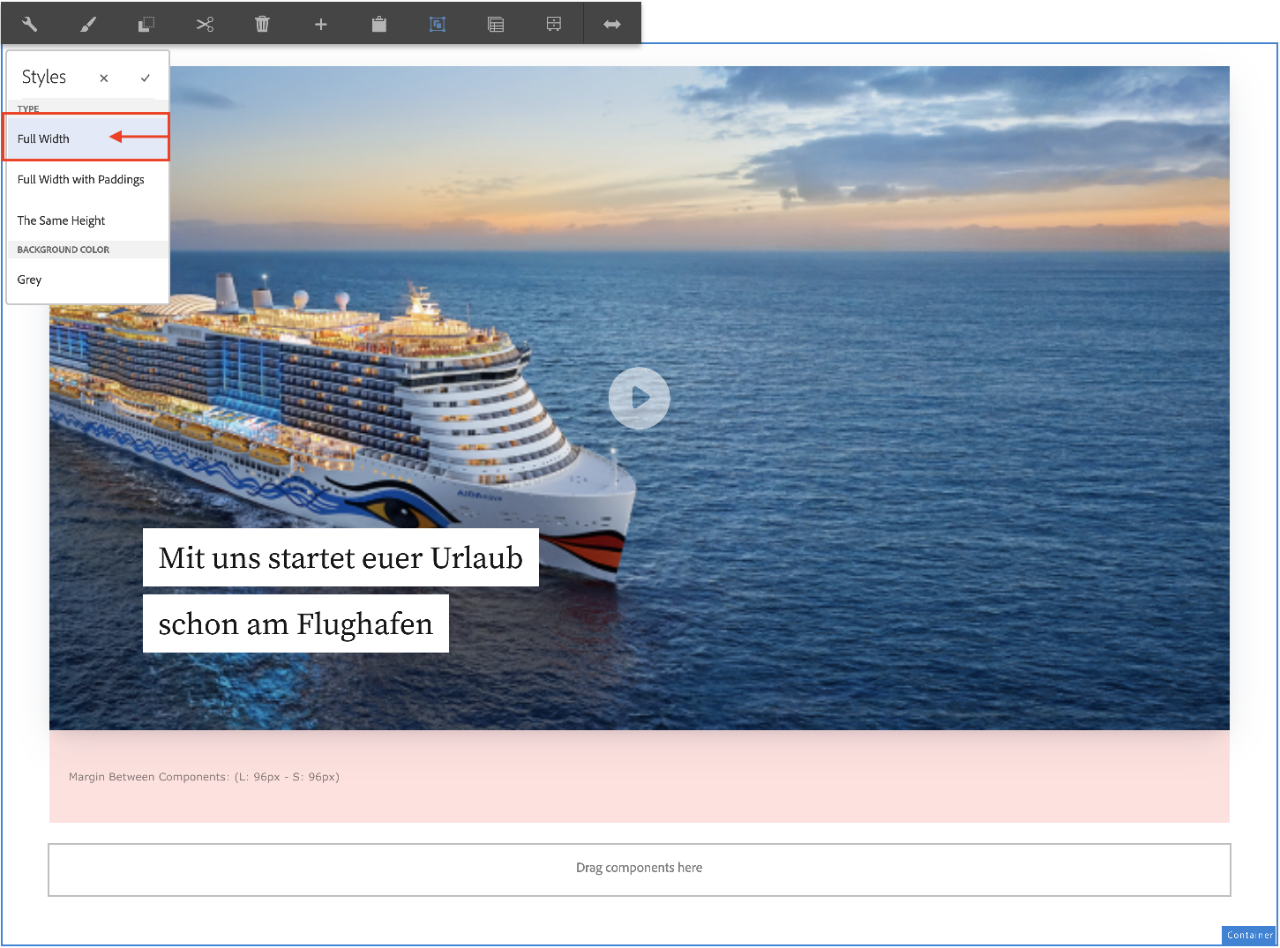Confirm styles with the checkmark
This screenshot has height=948, width=1280.
click(145, 76)
